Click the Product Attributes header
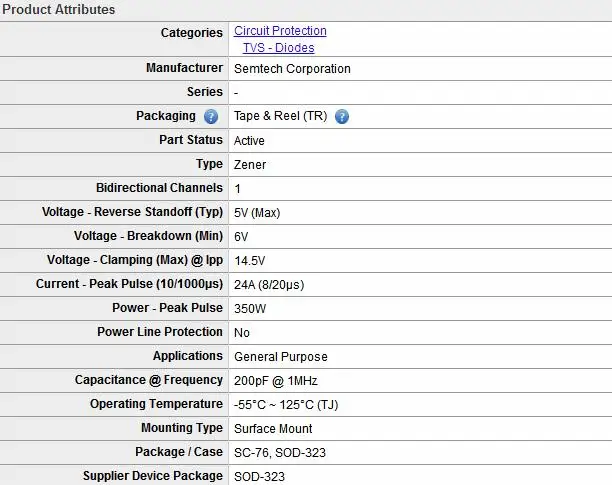The height and width of the screenshot is (485, 612). point(58,10)
